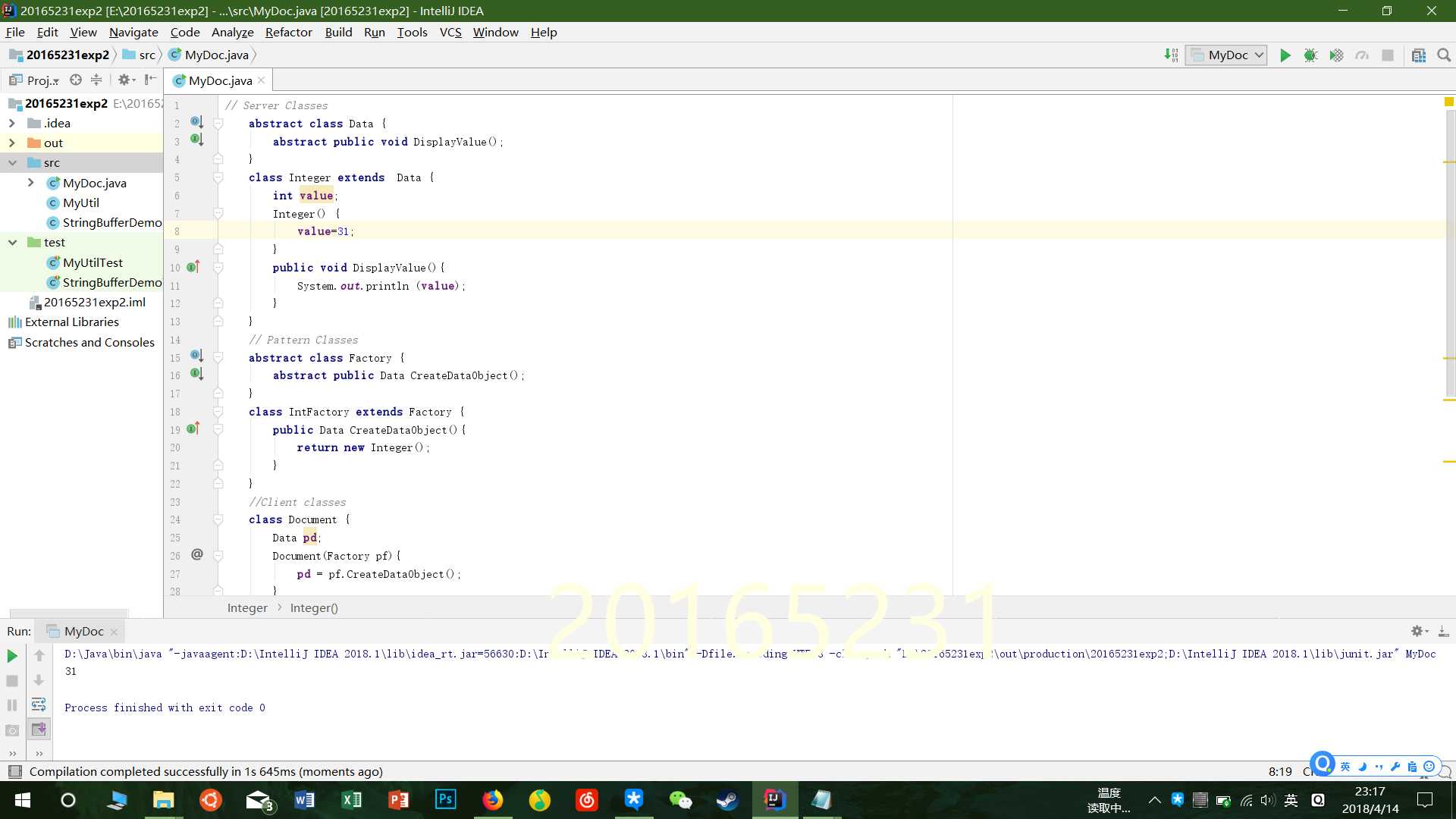Open the Project view selector dropdown
1456x819 pixels.
(33, 80)
